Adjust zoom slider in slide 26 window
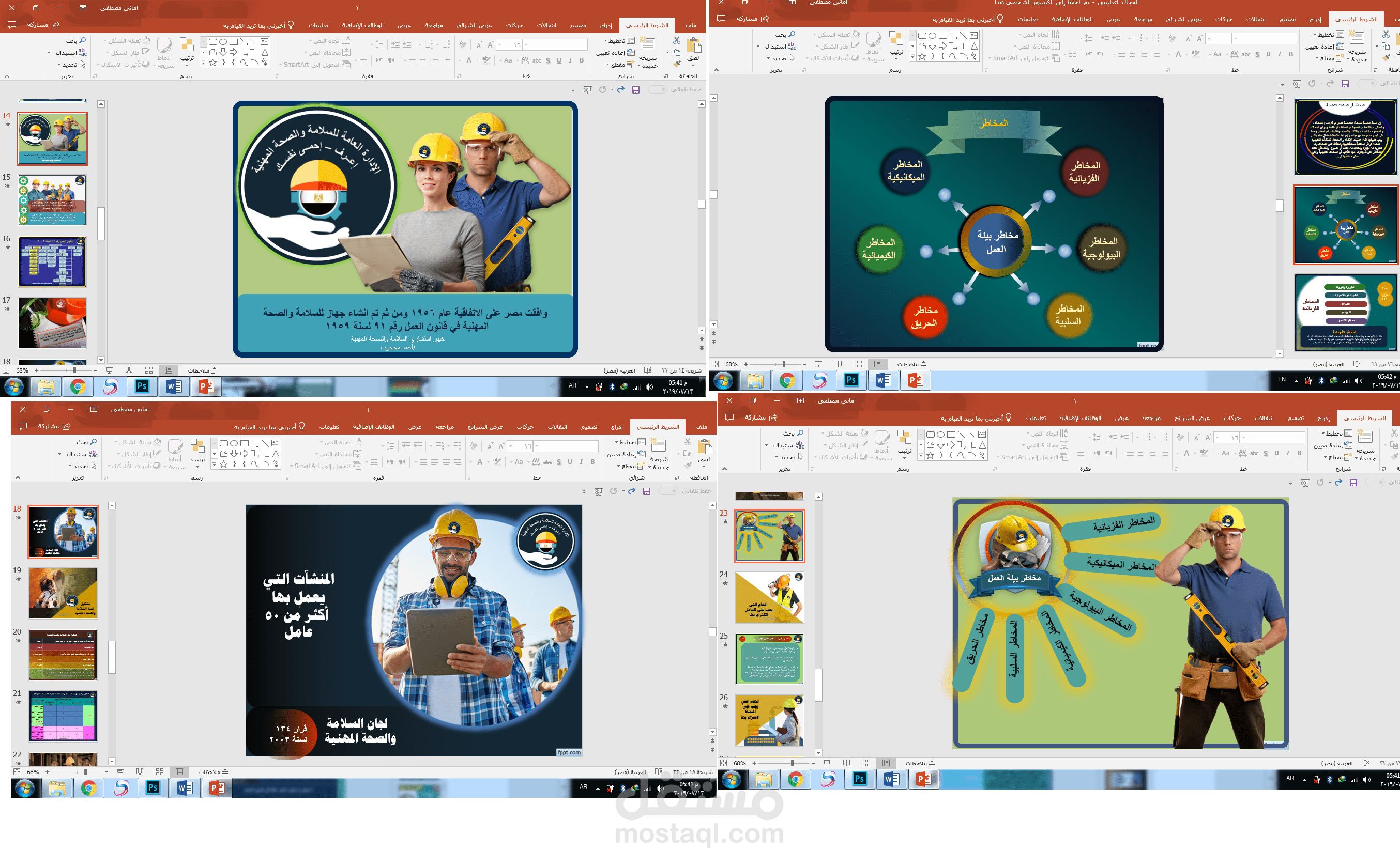The height and width of the screenshot is (866, 1400). tap(783, 364)
